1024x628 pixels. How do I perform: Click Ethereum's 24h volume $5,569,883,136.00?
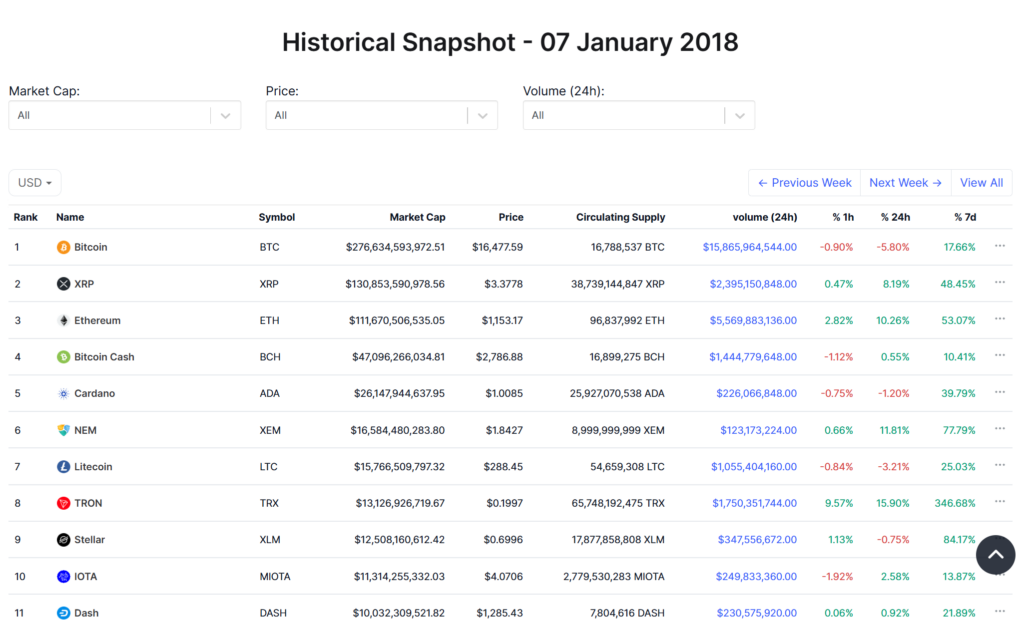point(754,321)
